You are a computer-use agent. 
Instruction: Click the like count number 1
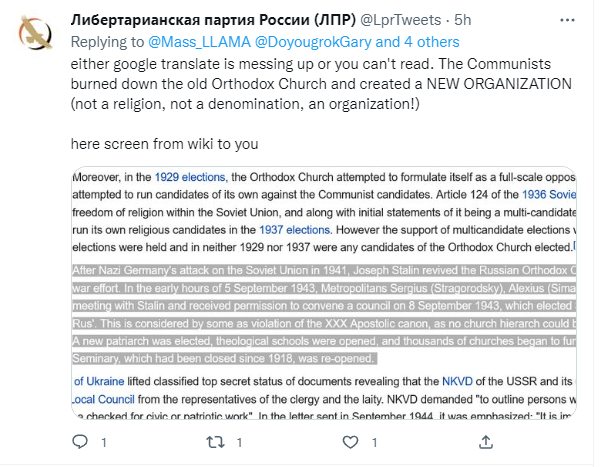point(375,443)
